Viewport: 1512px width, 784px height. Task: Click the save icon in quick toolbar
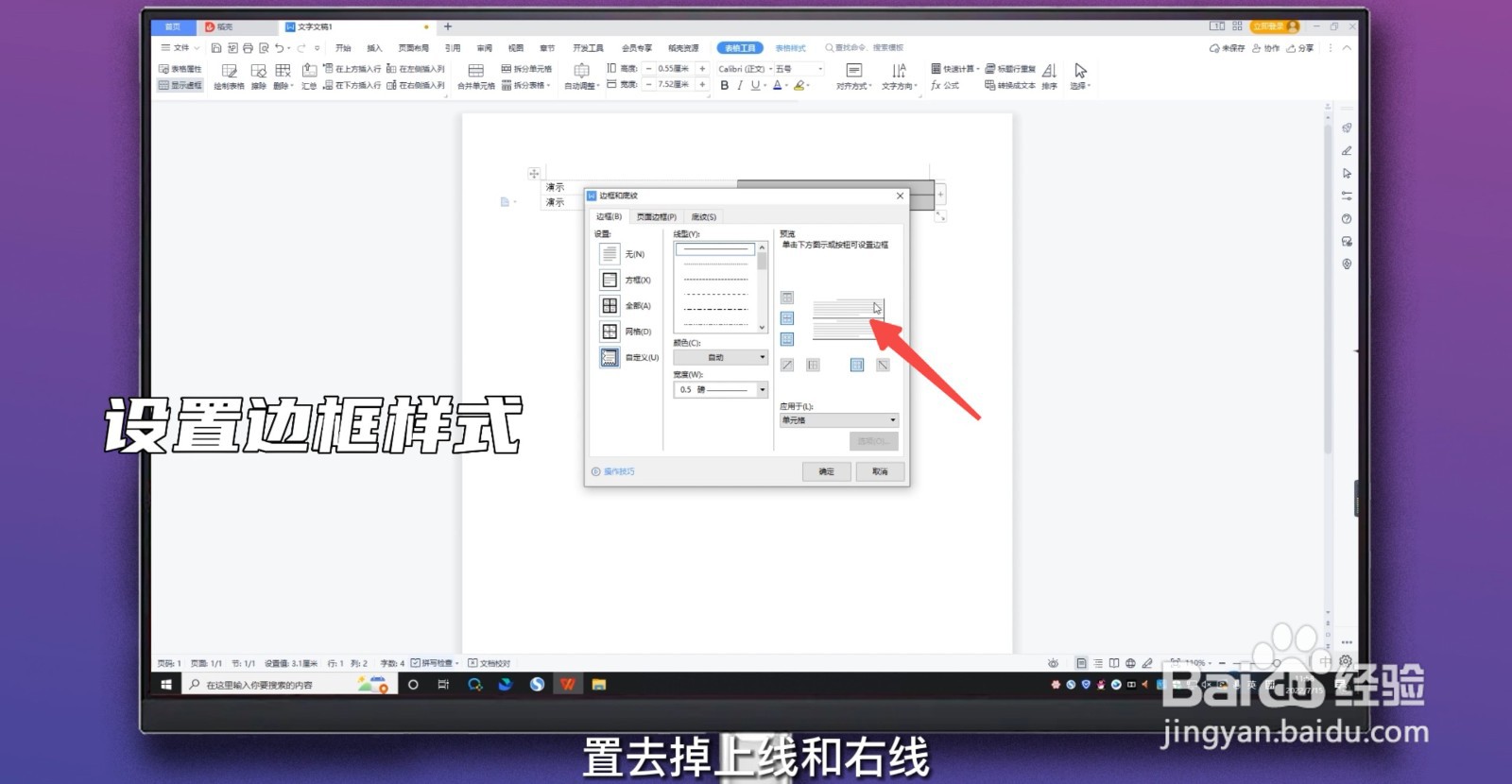(x=216, y=48)
